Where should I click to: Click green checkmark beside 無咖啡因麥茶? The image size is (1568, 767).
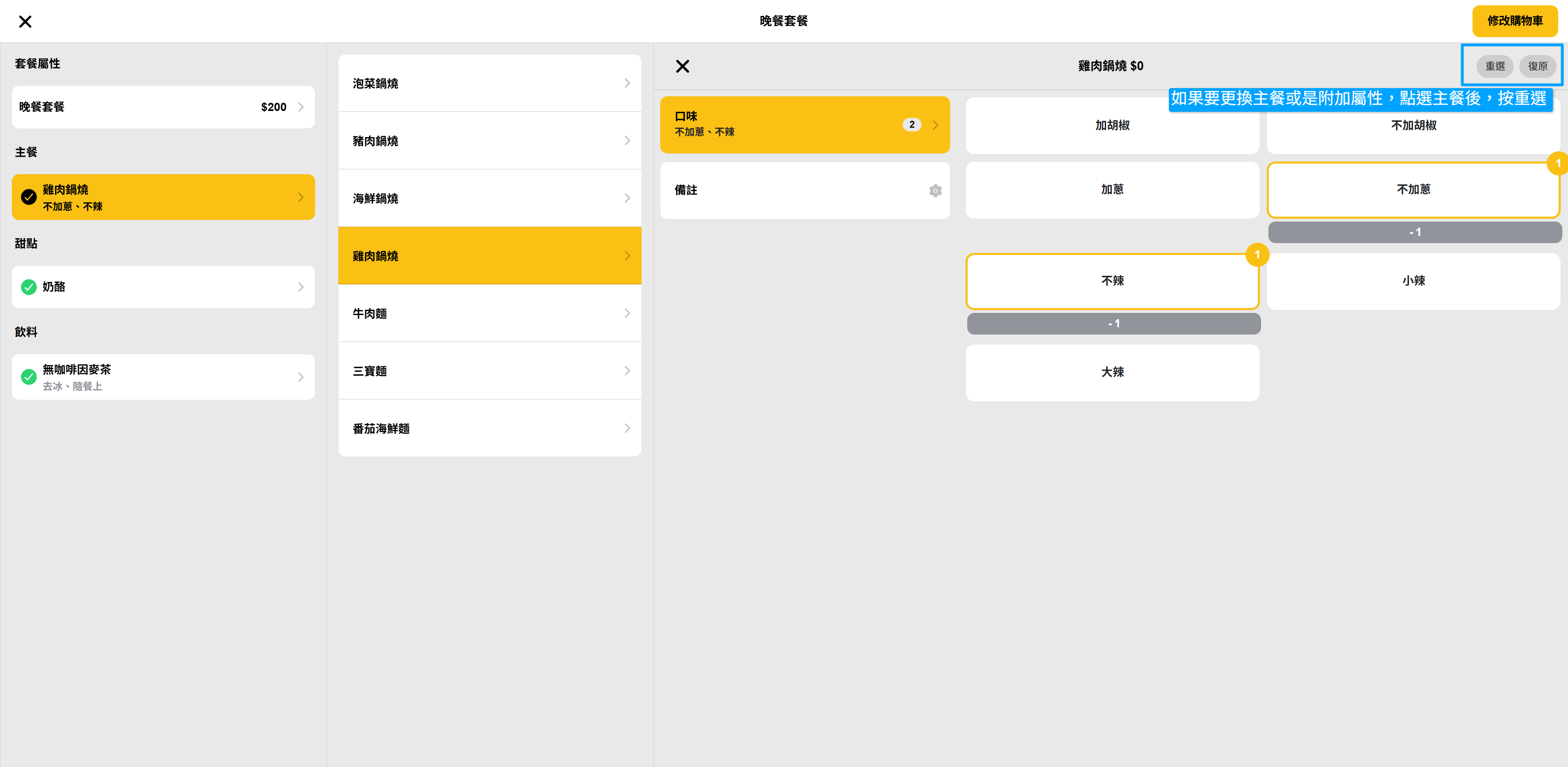[29, 377]
